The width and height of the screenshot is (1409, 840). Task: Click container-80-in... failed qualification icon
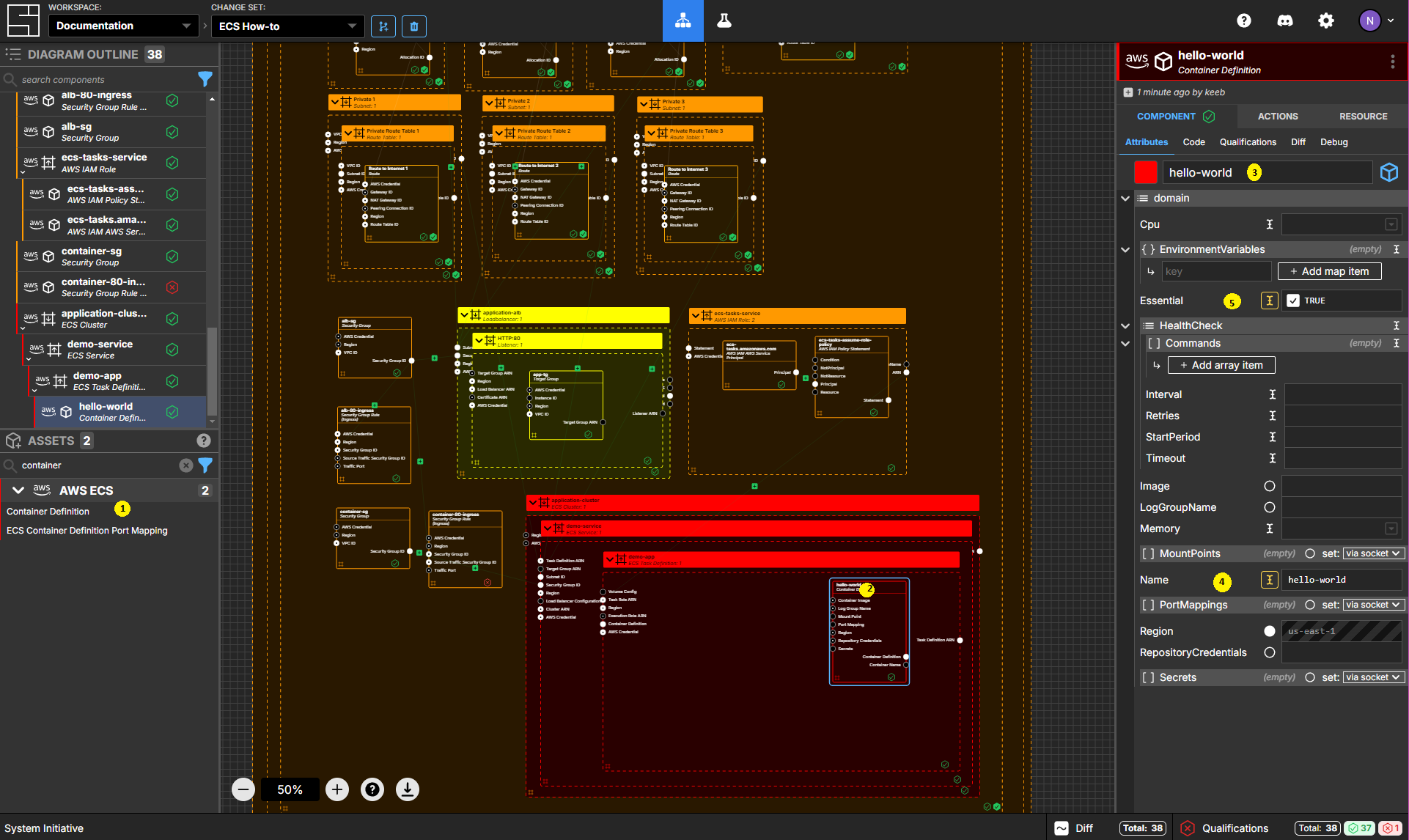click(x=172, y=287)
